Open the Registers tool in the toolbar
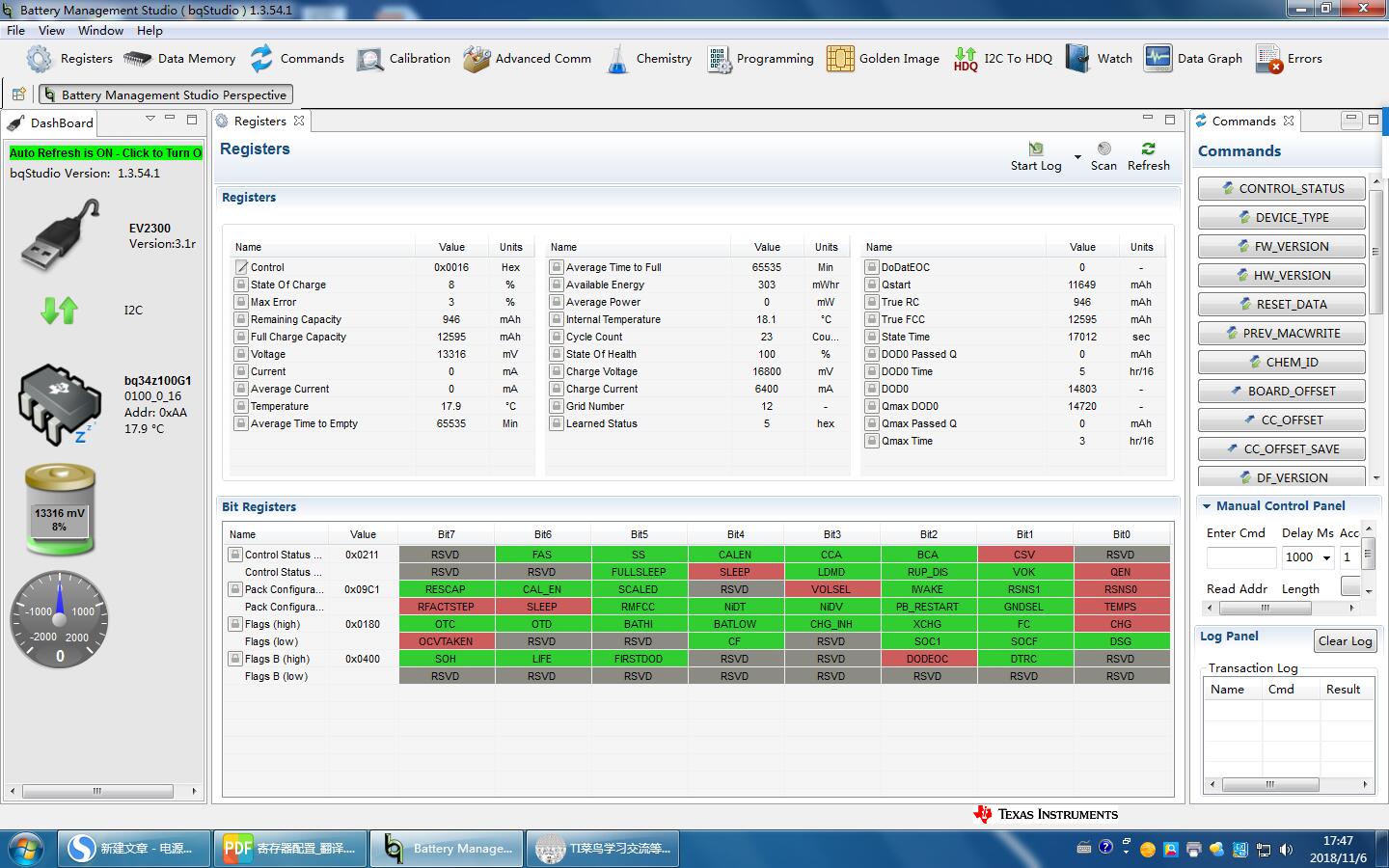Screen dimensions: 1389x868 (x=69, y=59)
